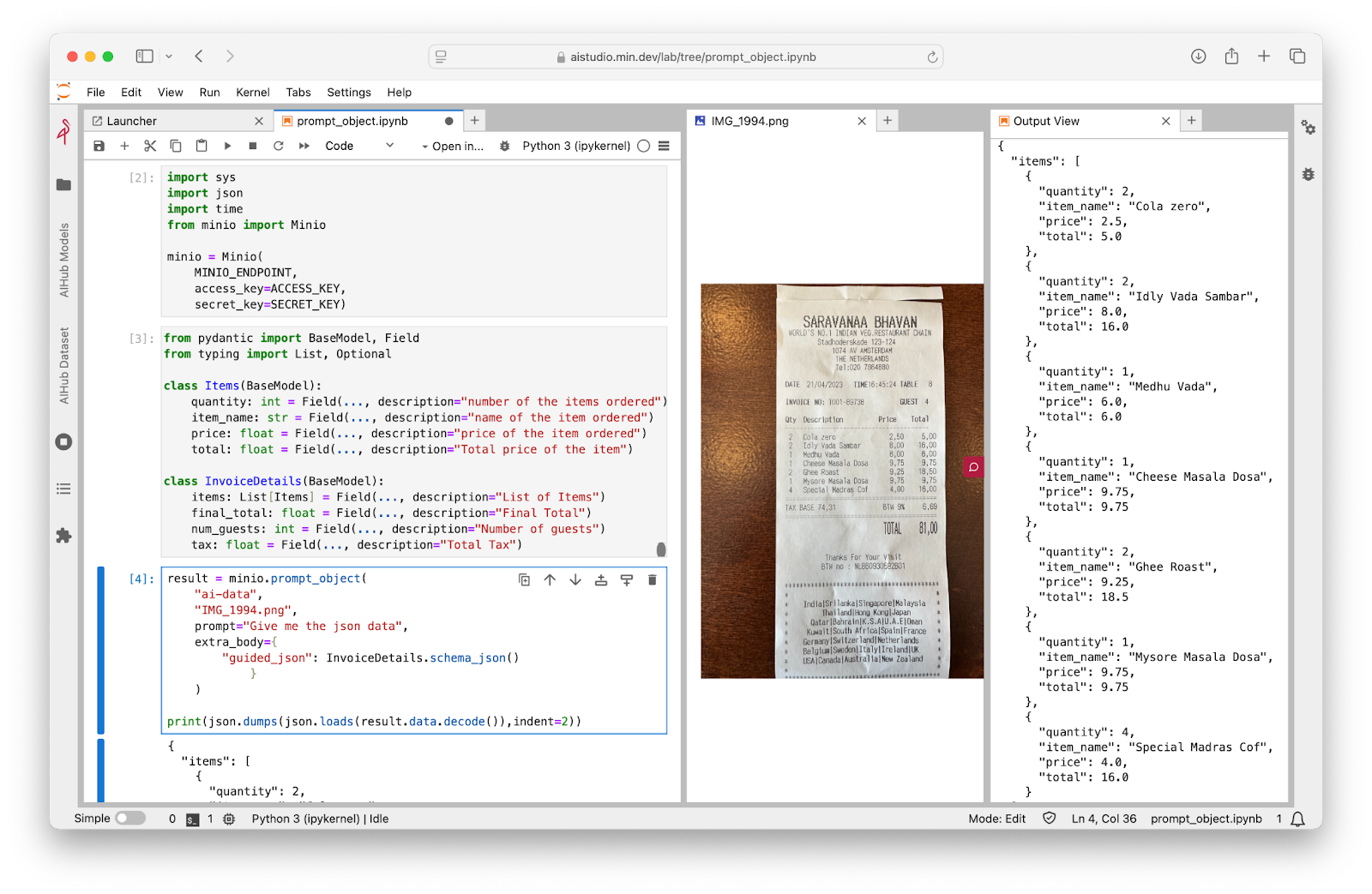Expand the browser sidebar chevron menu
The height and width of the screenshot is (894, 1372).
(169, 57)
